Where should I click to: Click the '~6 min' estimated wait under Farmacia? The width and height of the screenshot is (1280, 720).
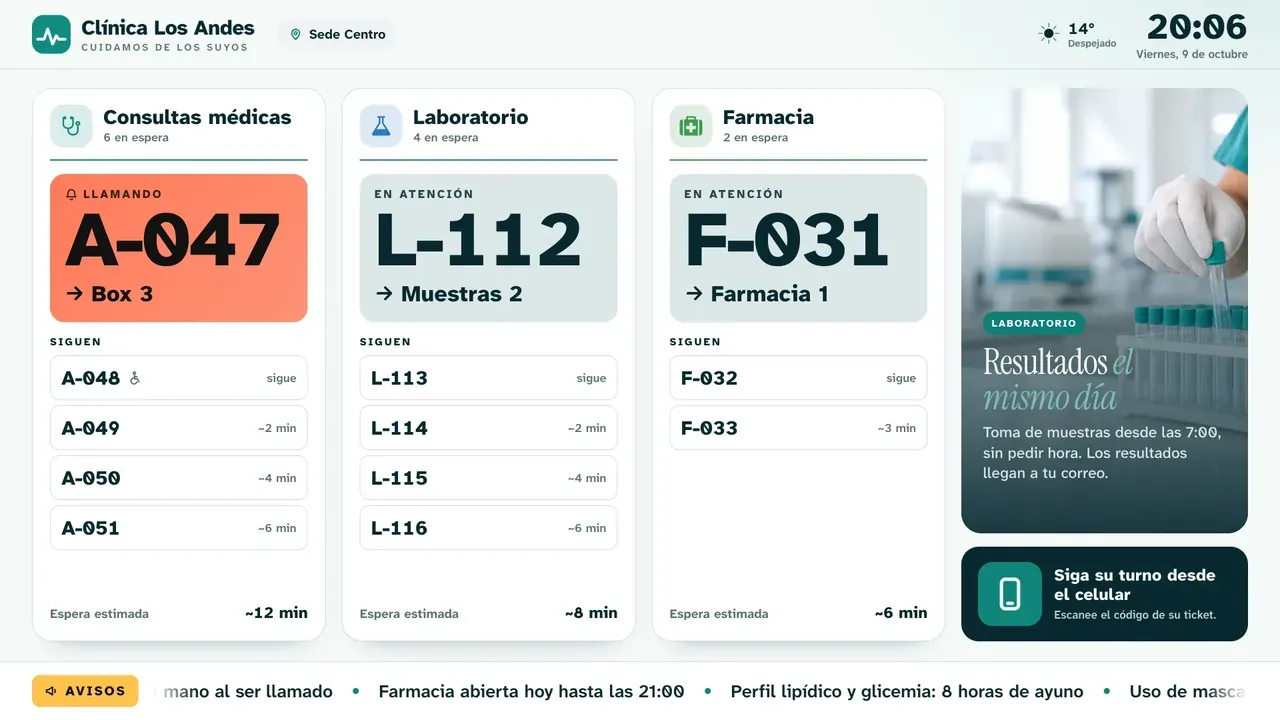[x=901, y=613]
